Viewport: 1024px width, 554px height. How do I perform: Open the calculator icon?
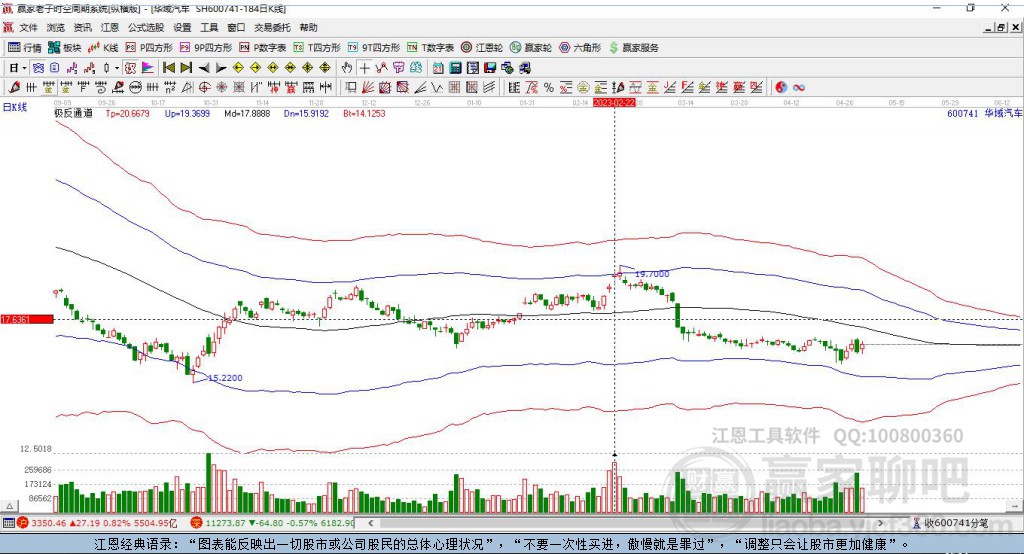tap(455, 68)
